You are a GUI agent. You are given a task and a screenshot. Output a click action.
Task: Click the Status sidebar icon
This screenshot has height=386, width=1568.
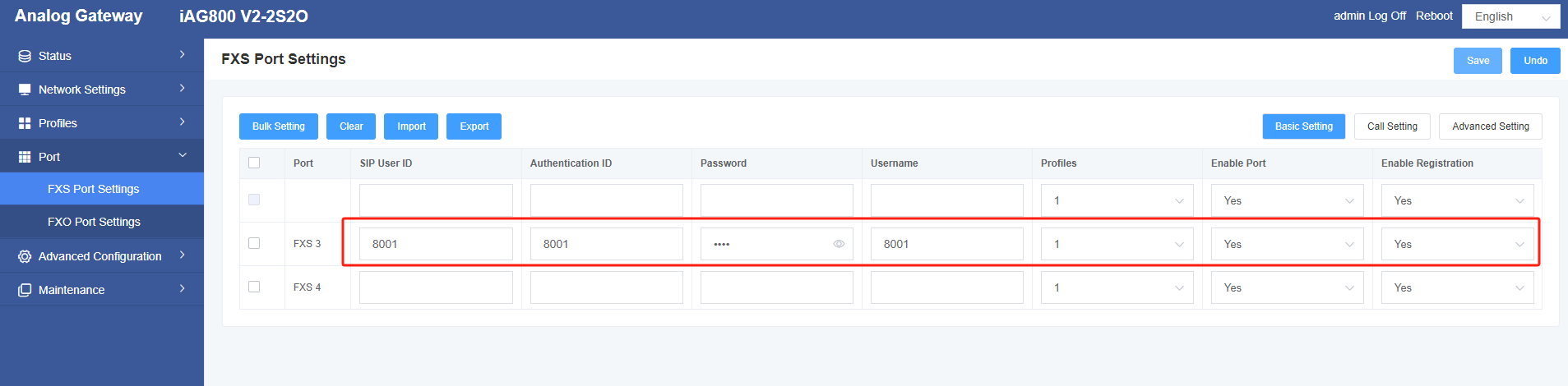pyautogui.click(x=25, y=56)
